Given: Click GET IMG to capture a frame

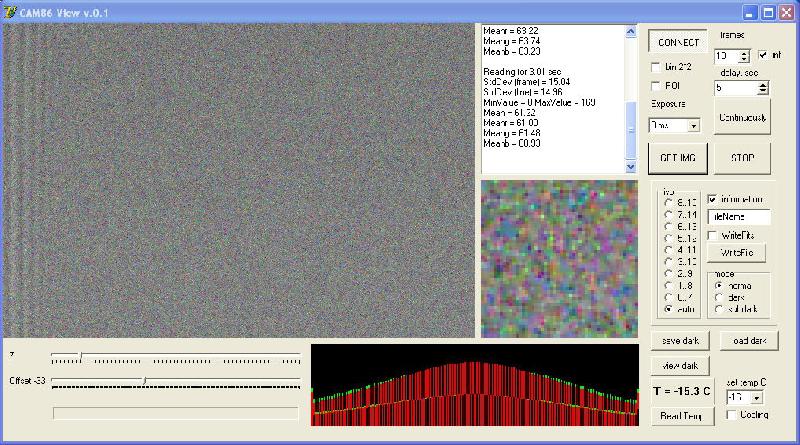Looking at the screenshot, I should 678,158.
